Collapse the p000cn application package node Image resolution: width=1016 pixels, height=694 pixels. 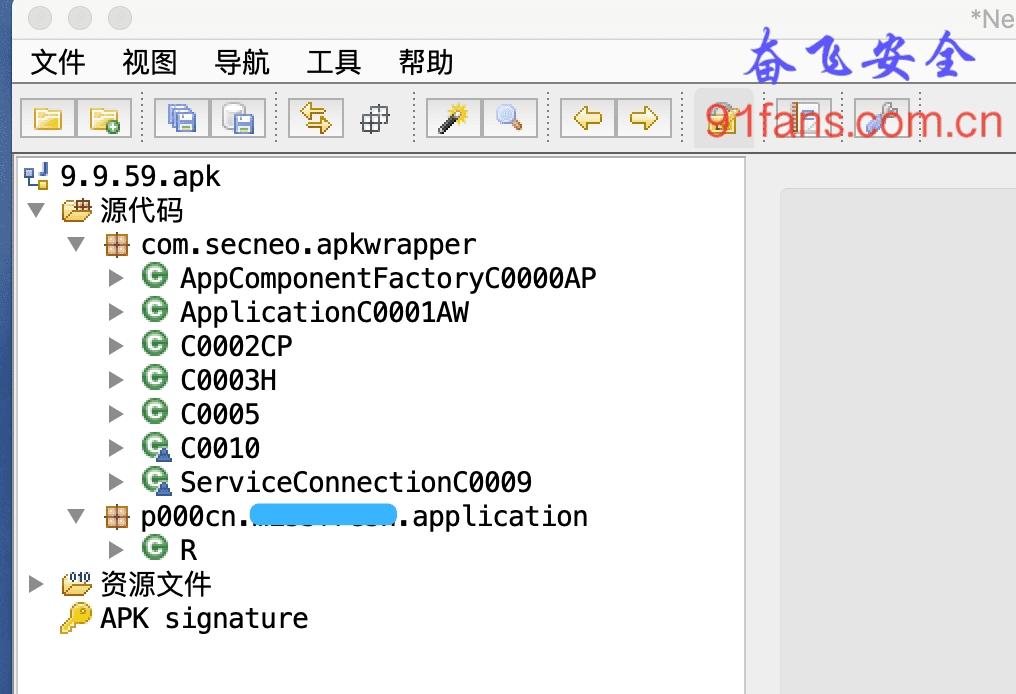pos(76,516)
